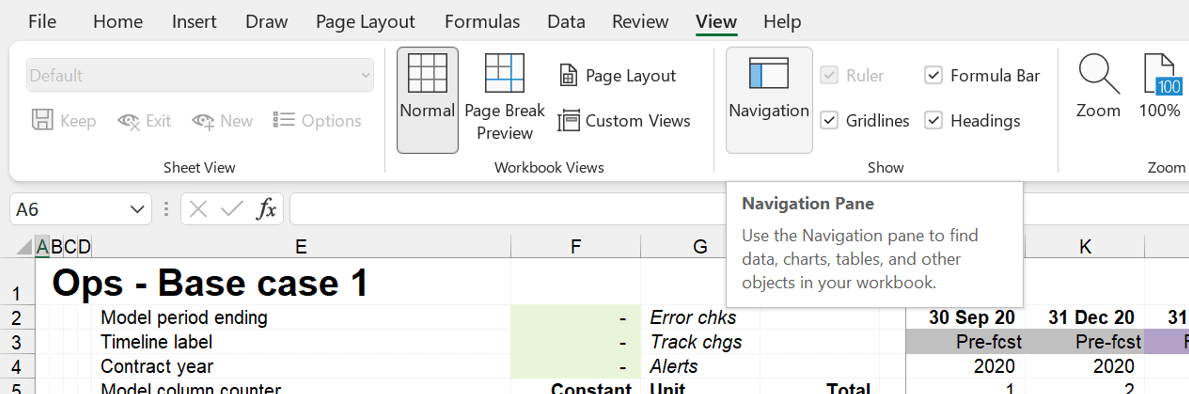Open the Formulas ribbon tab
The image size is (1189, 394).
(482, 22)
